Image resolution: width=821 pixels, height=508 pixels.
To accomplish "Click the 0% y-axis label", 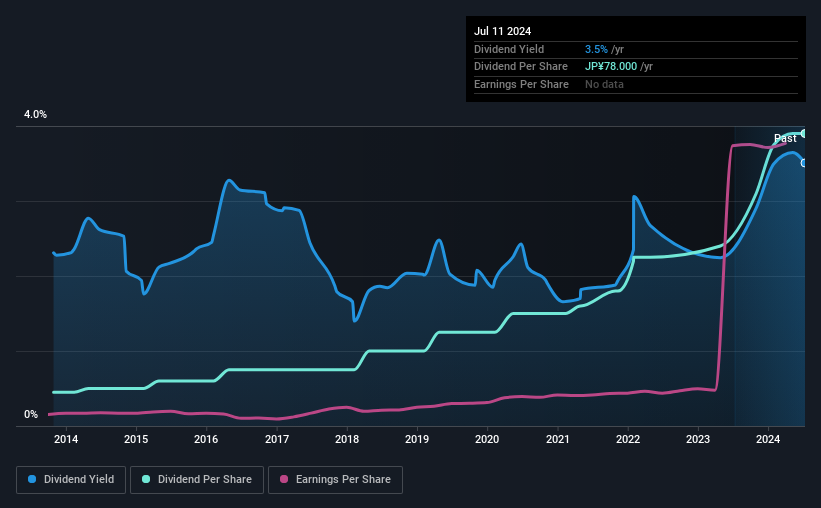I will coord(31,414).
